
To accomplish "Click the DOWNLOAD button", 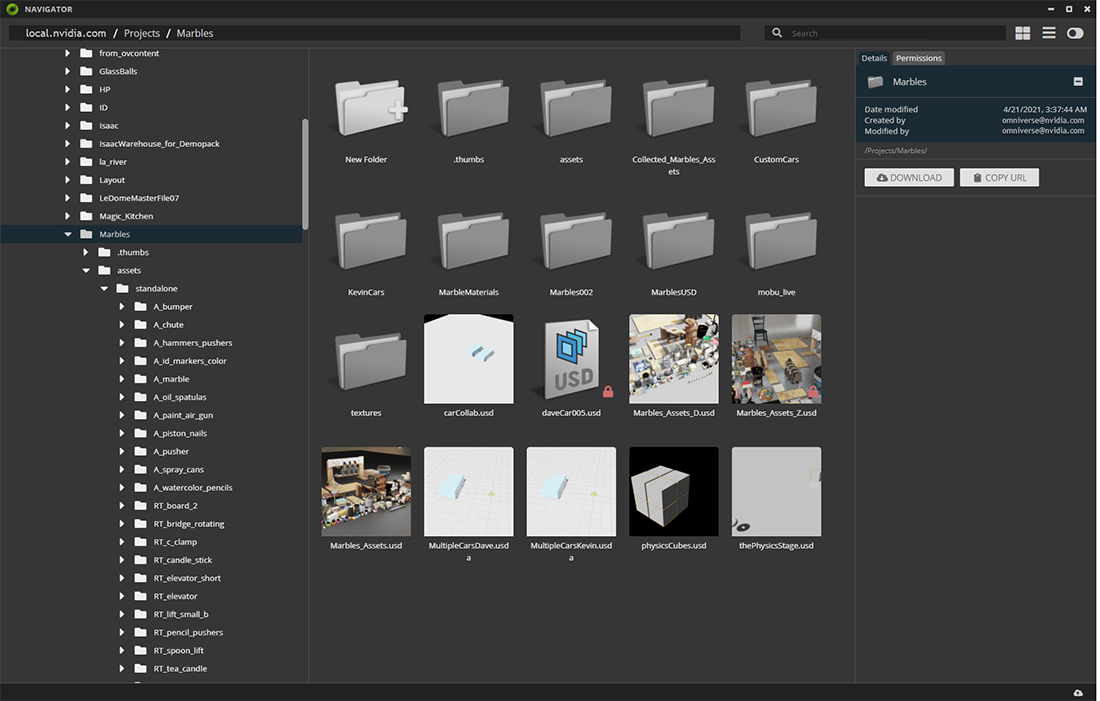I will pyautogui.click(x=908, y=178).
